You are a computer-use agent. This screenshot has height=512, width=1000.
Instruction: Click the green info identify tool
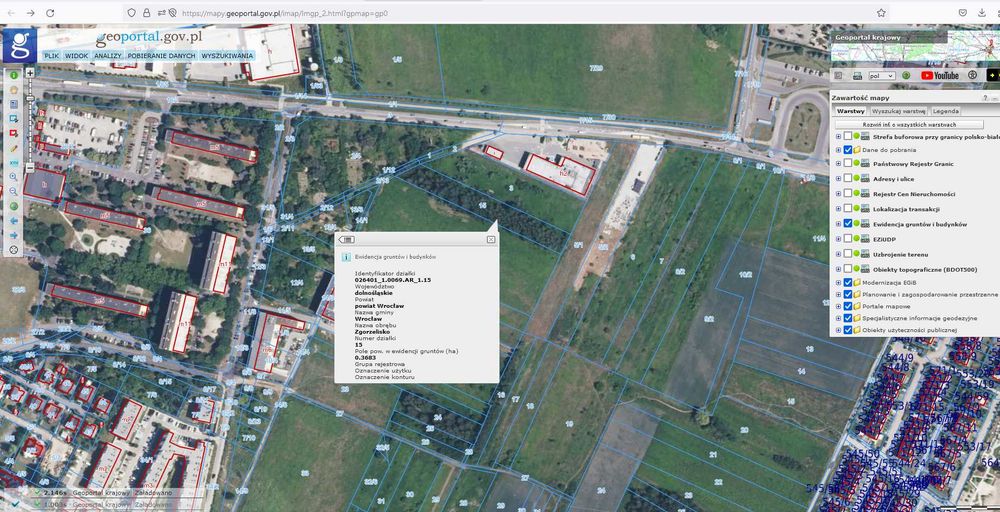(x=14, y=75)
